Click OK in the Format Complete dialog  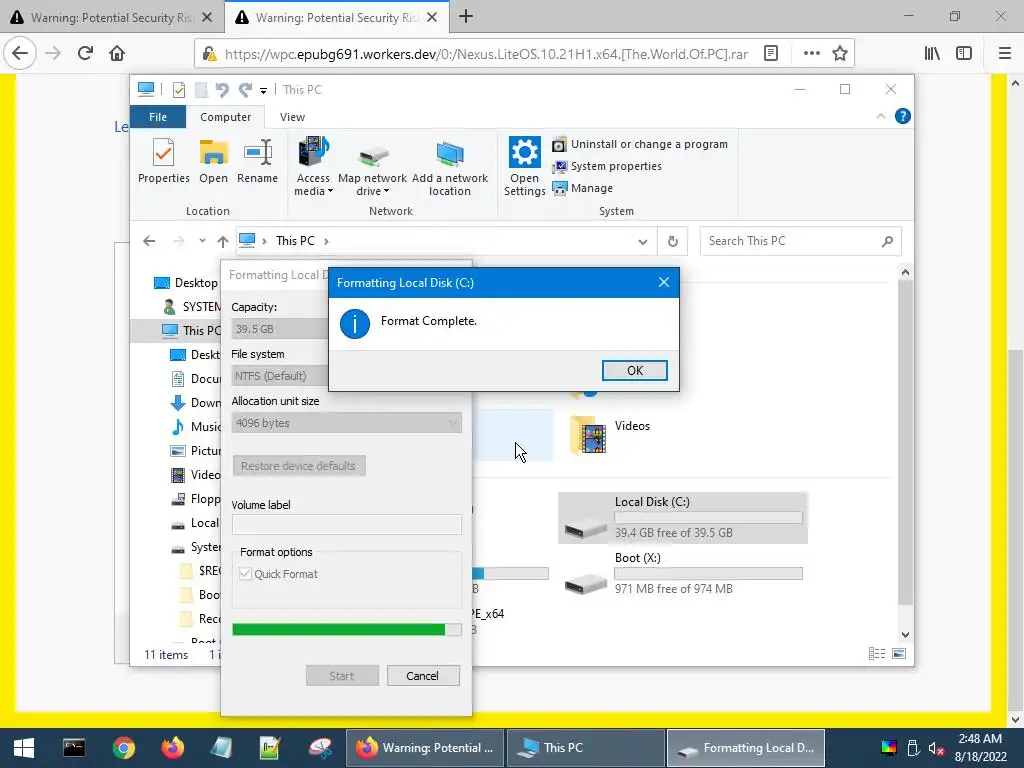(x=634, y=370)
